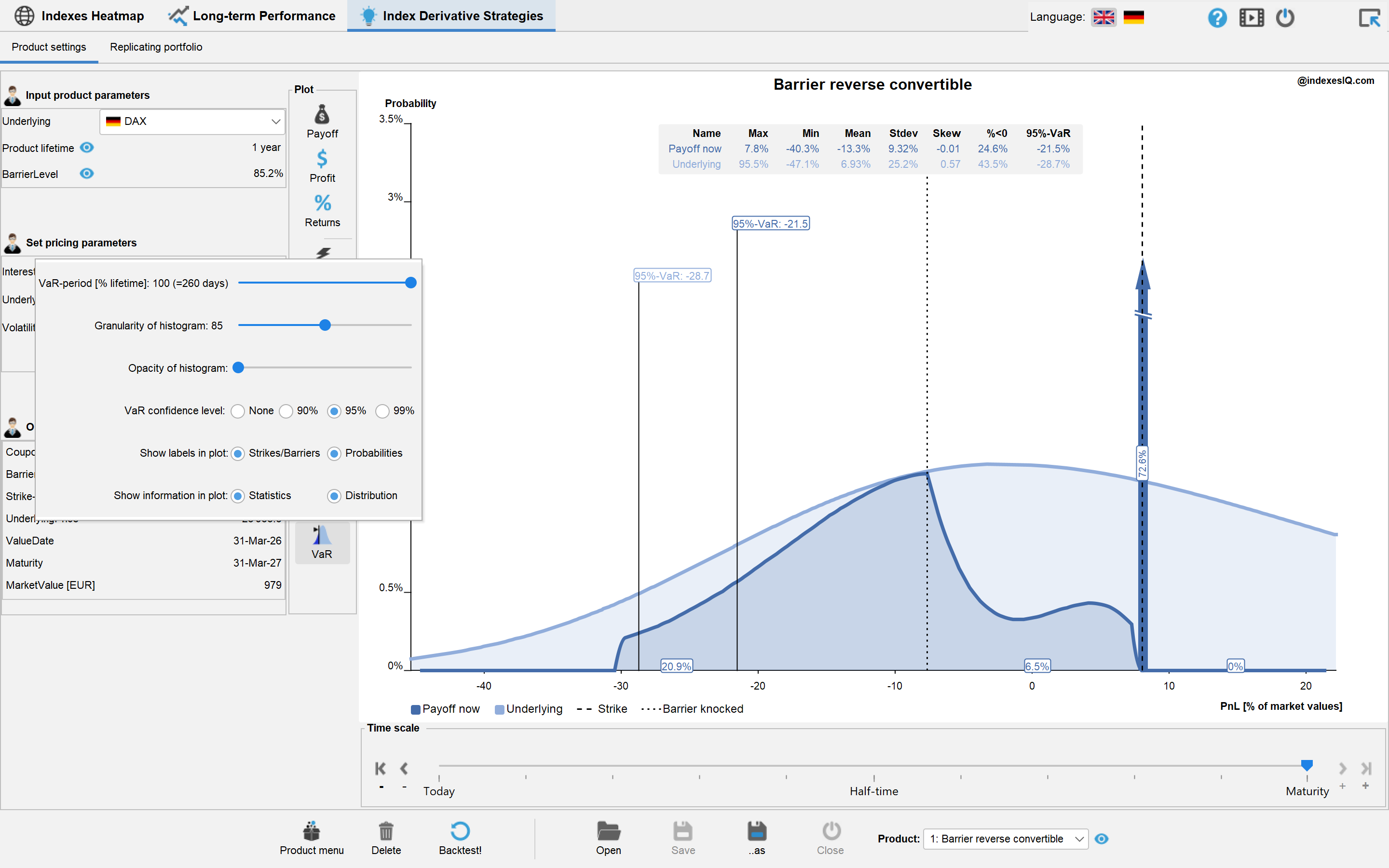The image size is (1389, 868).
Task: Jump time scale to first step
Action: [x=381, y=768]
